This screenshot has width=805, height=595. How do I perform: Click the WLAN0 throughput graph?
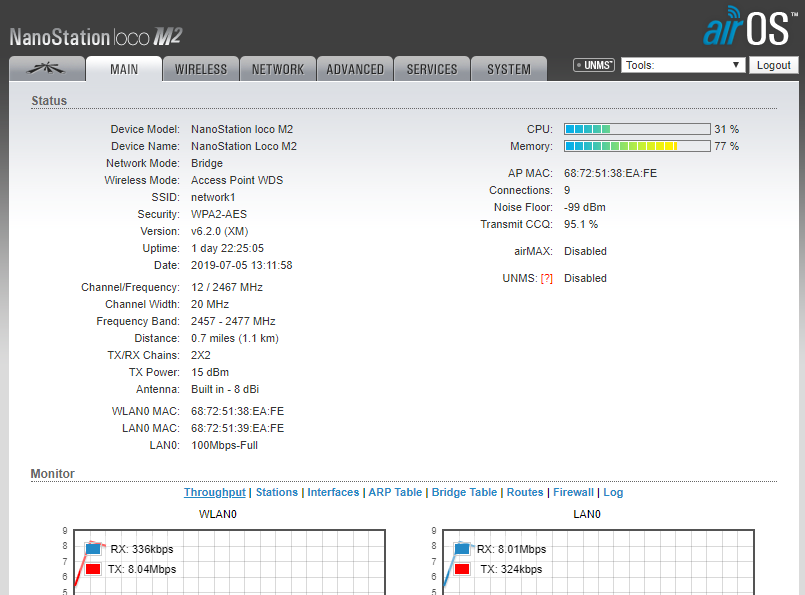(x=229, y=562)
